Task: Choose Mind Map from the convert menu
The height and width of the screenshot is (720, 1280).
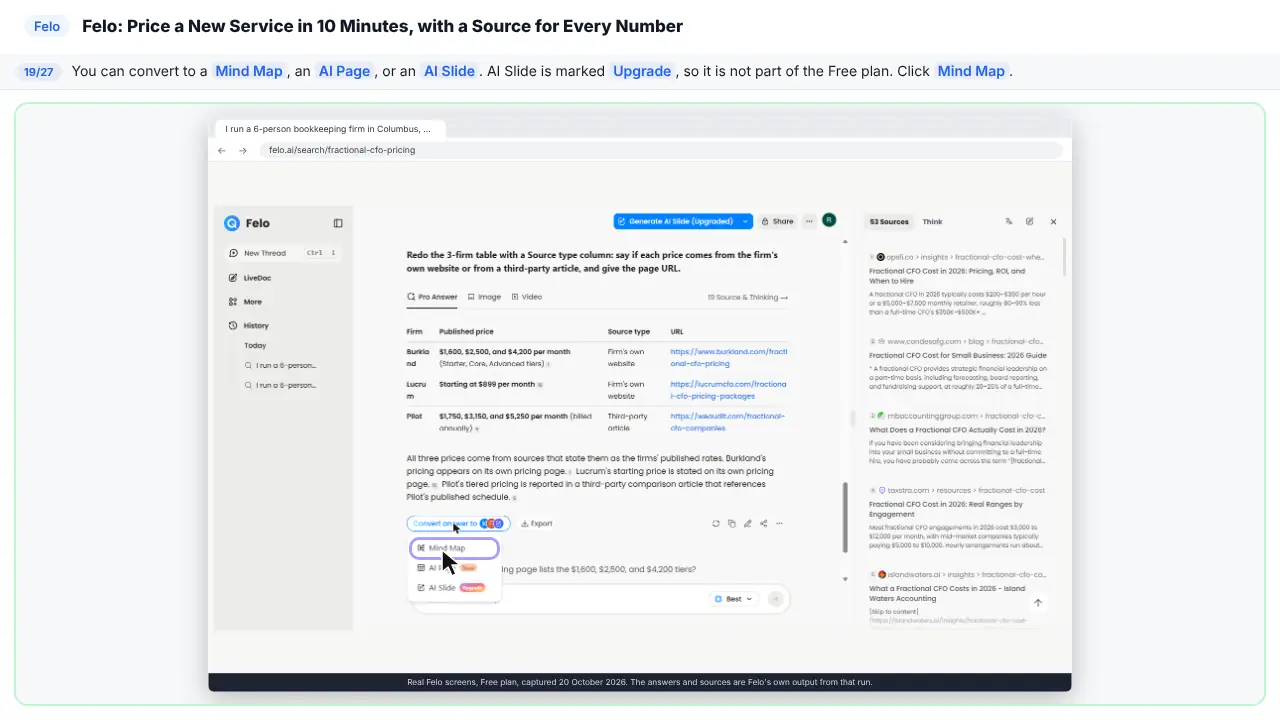Action: tap(454, 548)
